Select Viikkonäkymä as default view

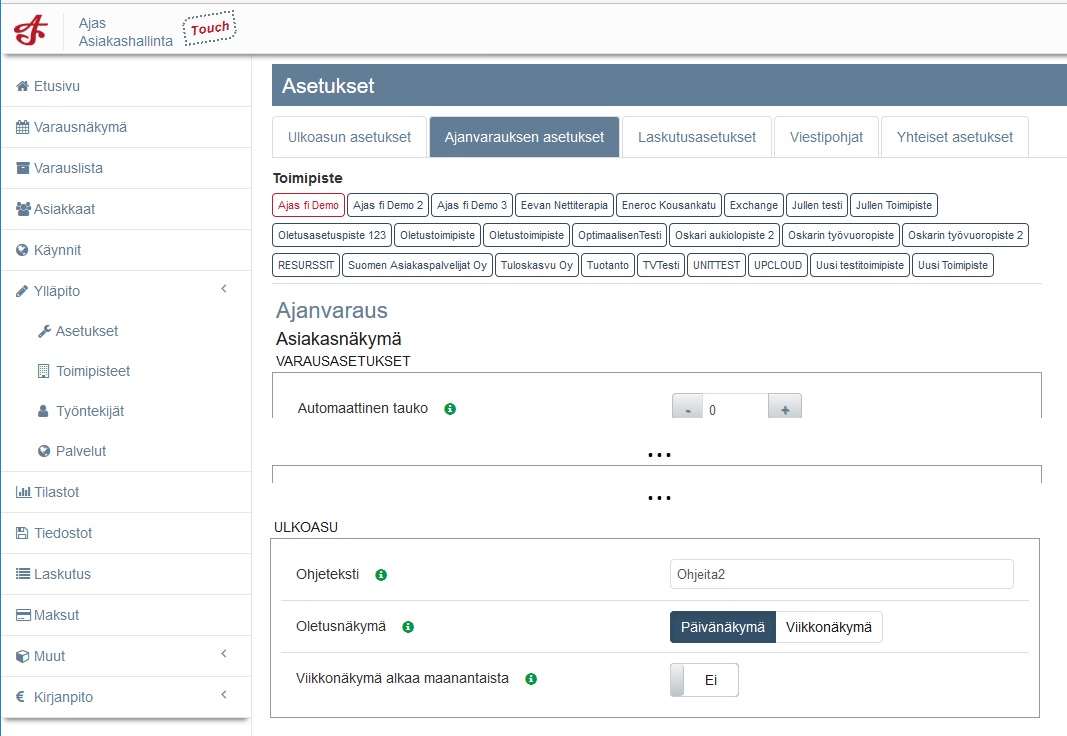(x=829, y=627)
